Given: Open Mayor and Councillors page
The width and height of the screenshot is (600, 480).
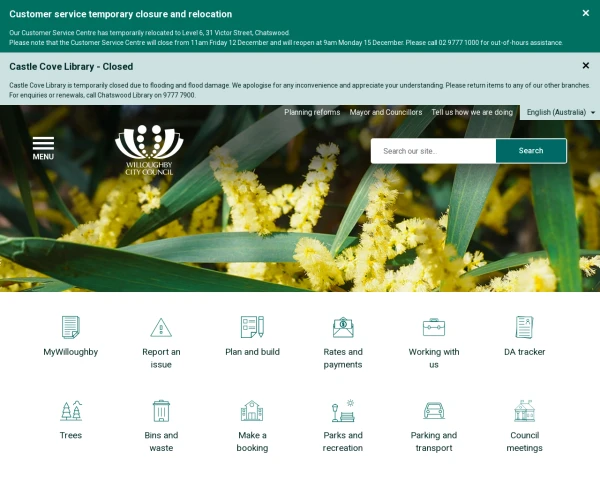Looking at the screenshot, I should point(386,112).
